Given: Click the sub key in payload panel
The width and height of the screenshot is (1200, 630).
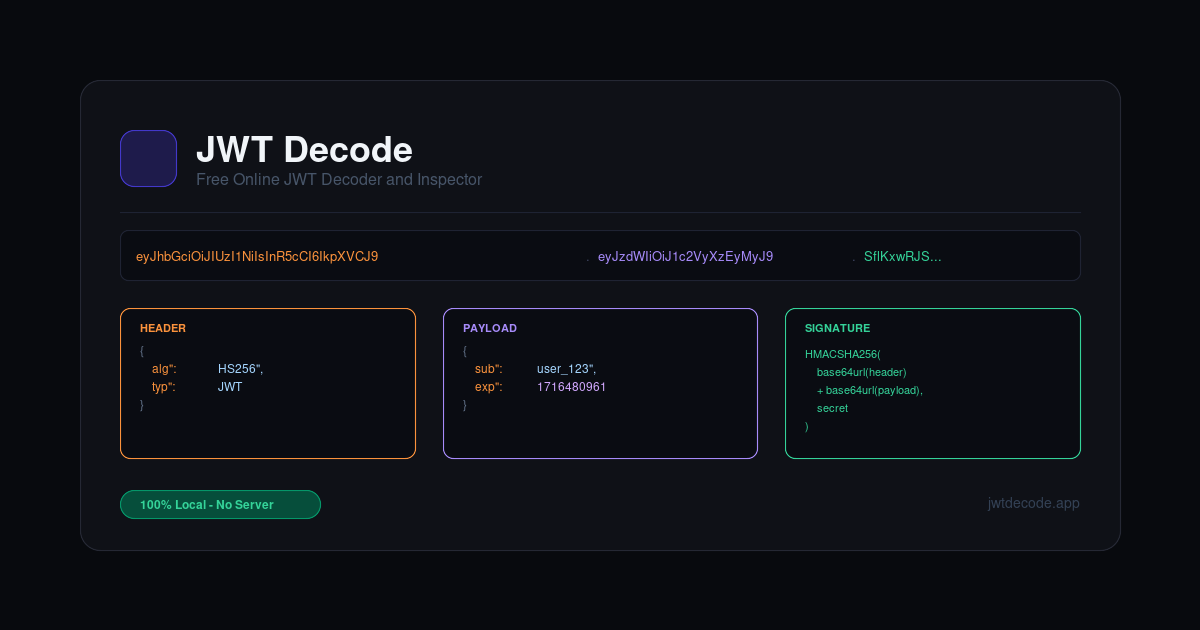Looking at the screenshot, I should pyautogui.click(x=489, y=369).
